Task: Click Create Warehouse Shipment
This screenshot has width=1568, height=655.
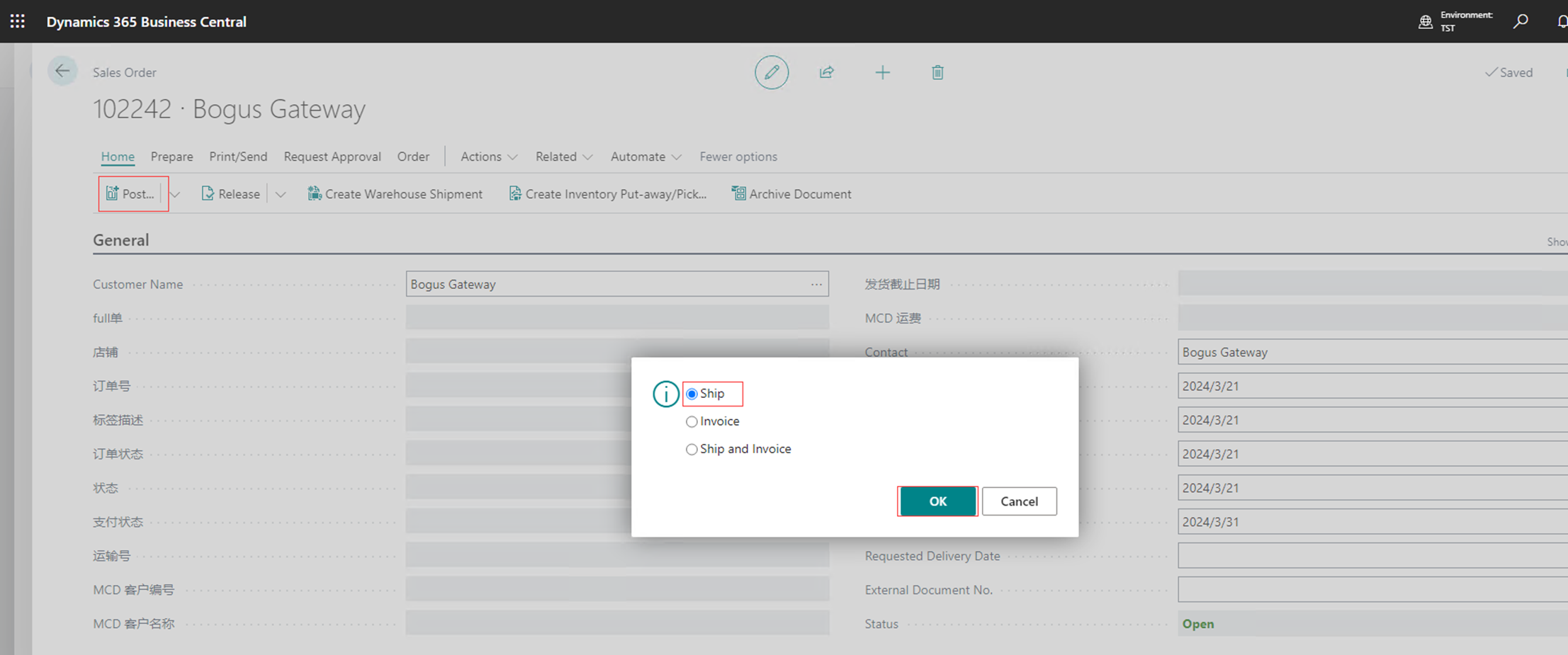Action: point(395,194)
